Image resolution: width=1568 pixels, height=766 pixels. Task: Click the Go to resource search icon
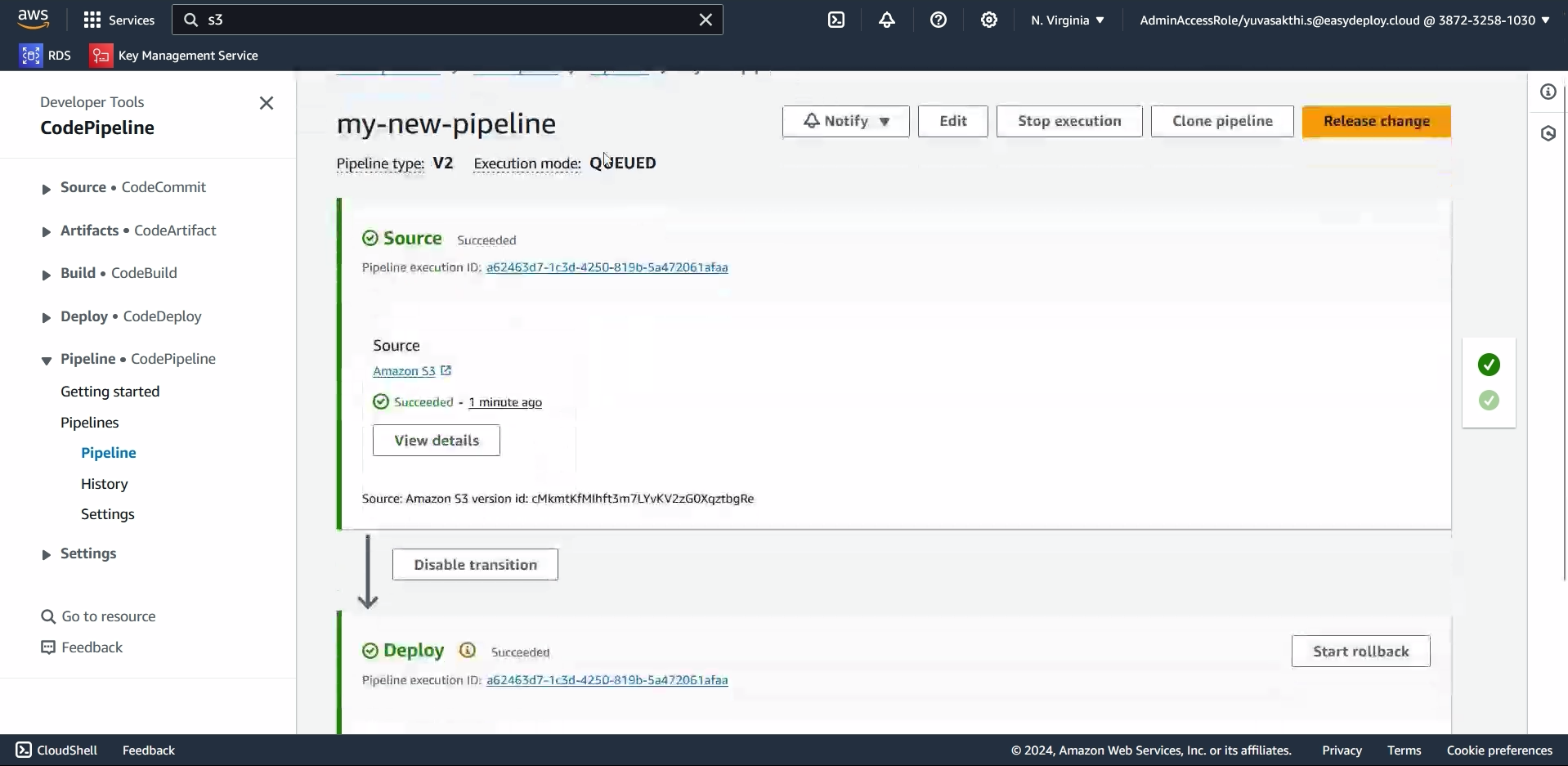48,616
